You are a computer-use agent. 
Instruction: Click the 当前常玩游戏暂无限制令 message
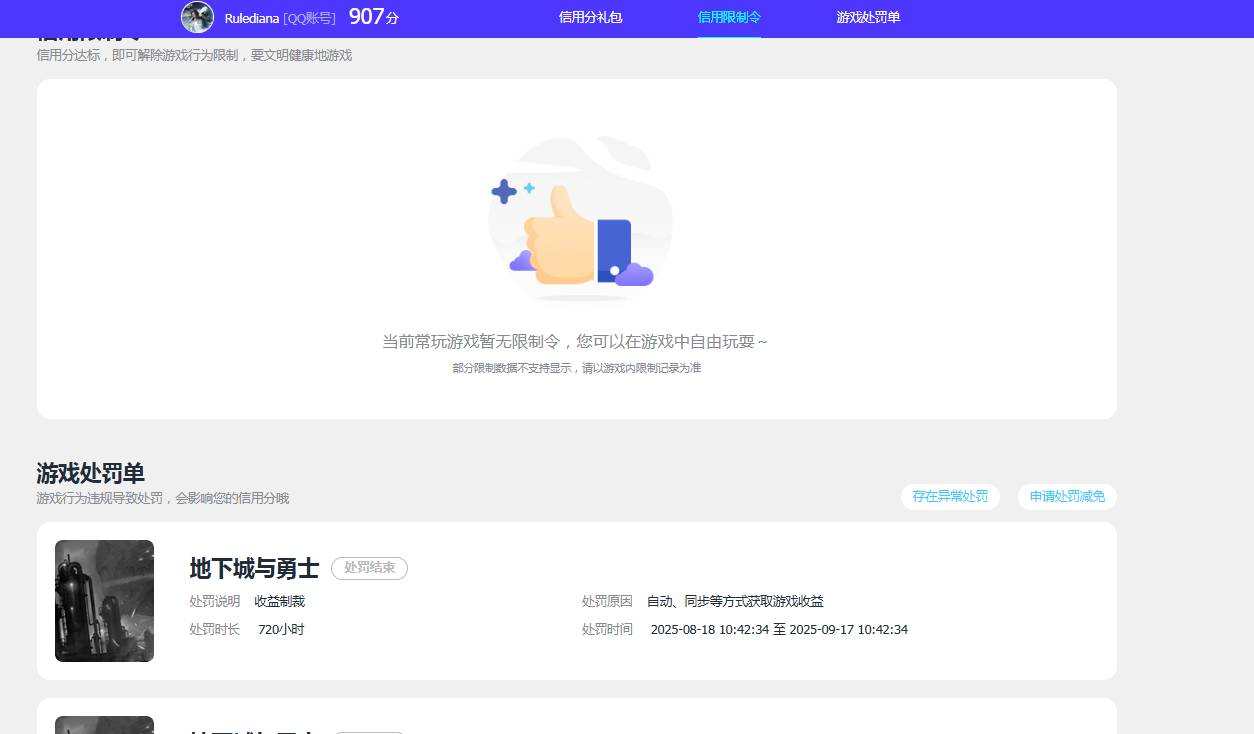pyautogui.click(x=576, y=342)
